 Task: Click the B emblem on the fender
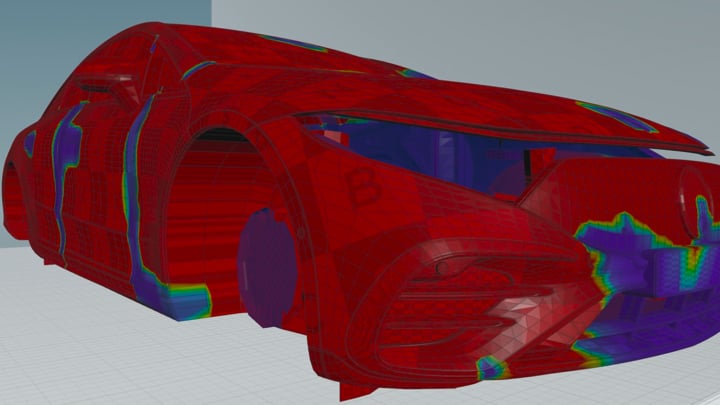click(365, 187)
